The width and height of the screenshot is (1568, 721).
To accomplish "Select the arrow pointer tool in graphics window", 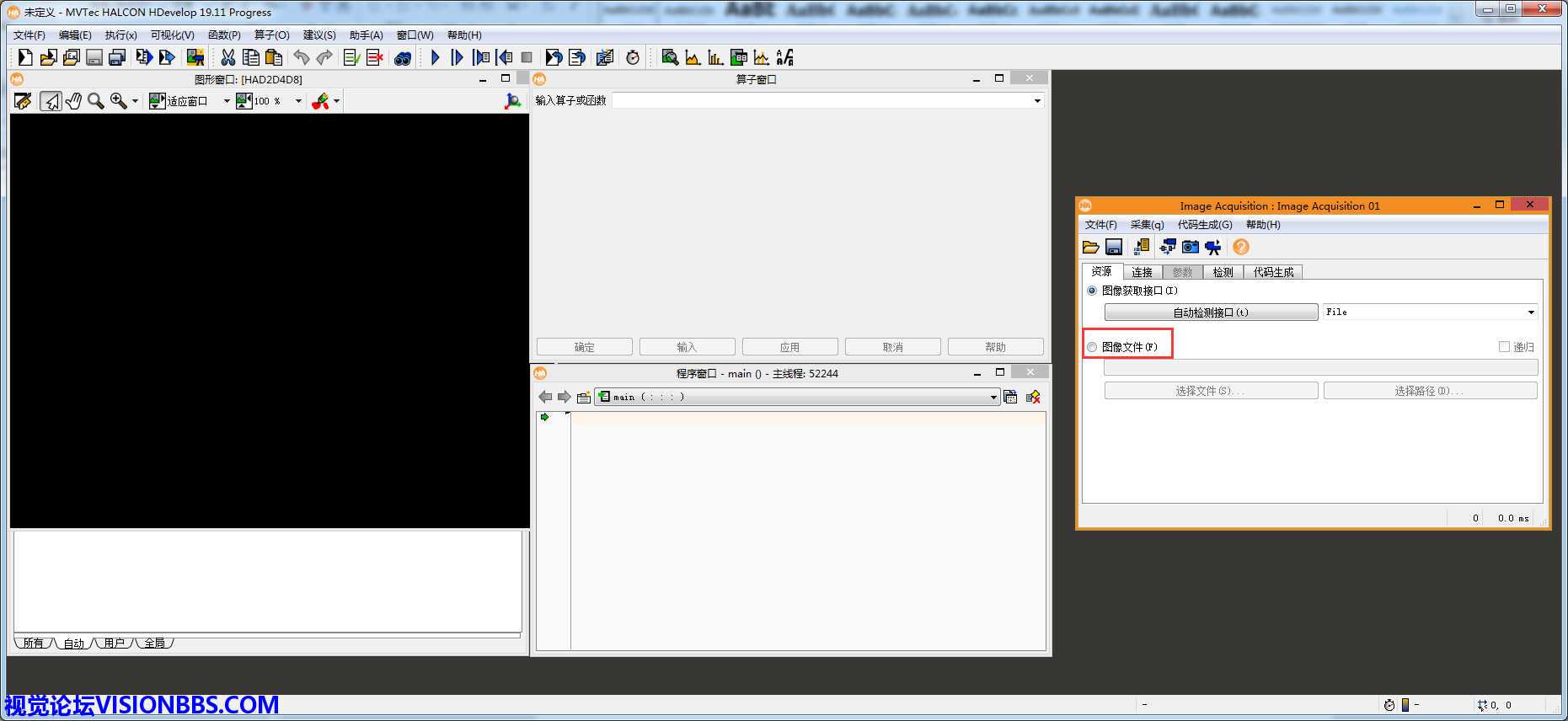I will (51, 101).
